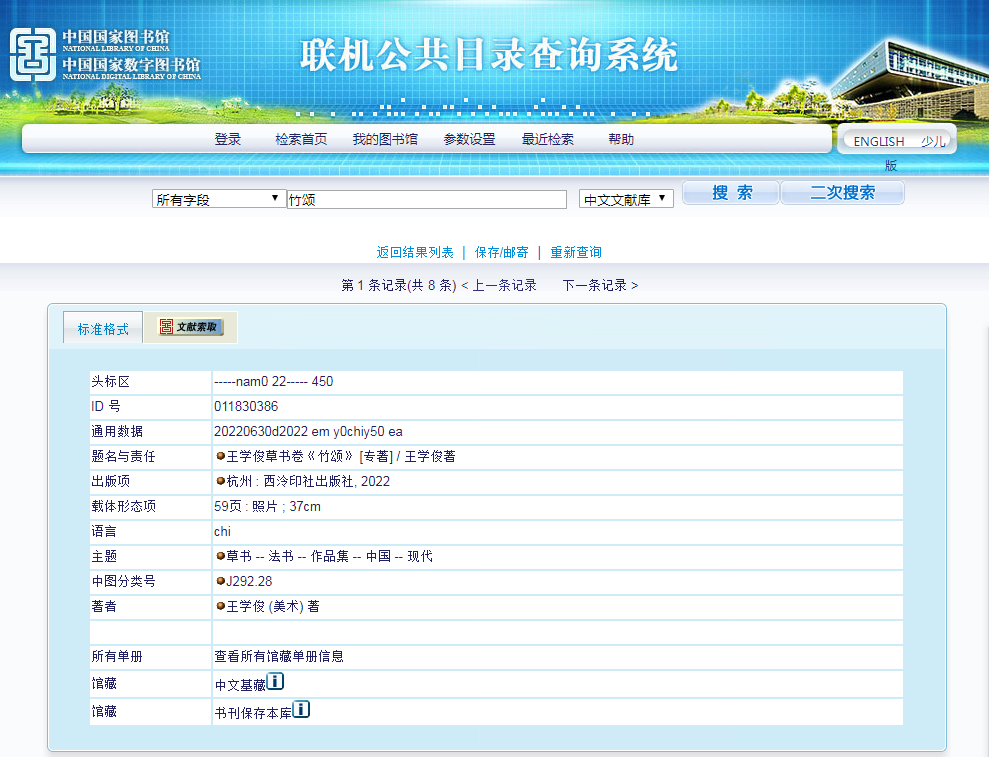Click bullet icon before classification J292.28

coord(220,581)
